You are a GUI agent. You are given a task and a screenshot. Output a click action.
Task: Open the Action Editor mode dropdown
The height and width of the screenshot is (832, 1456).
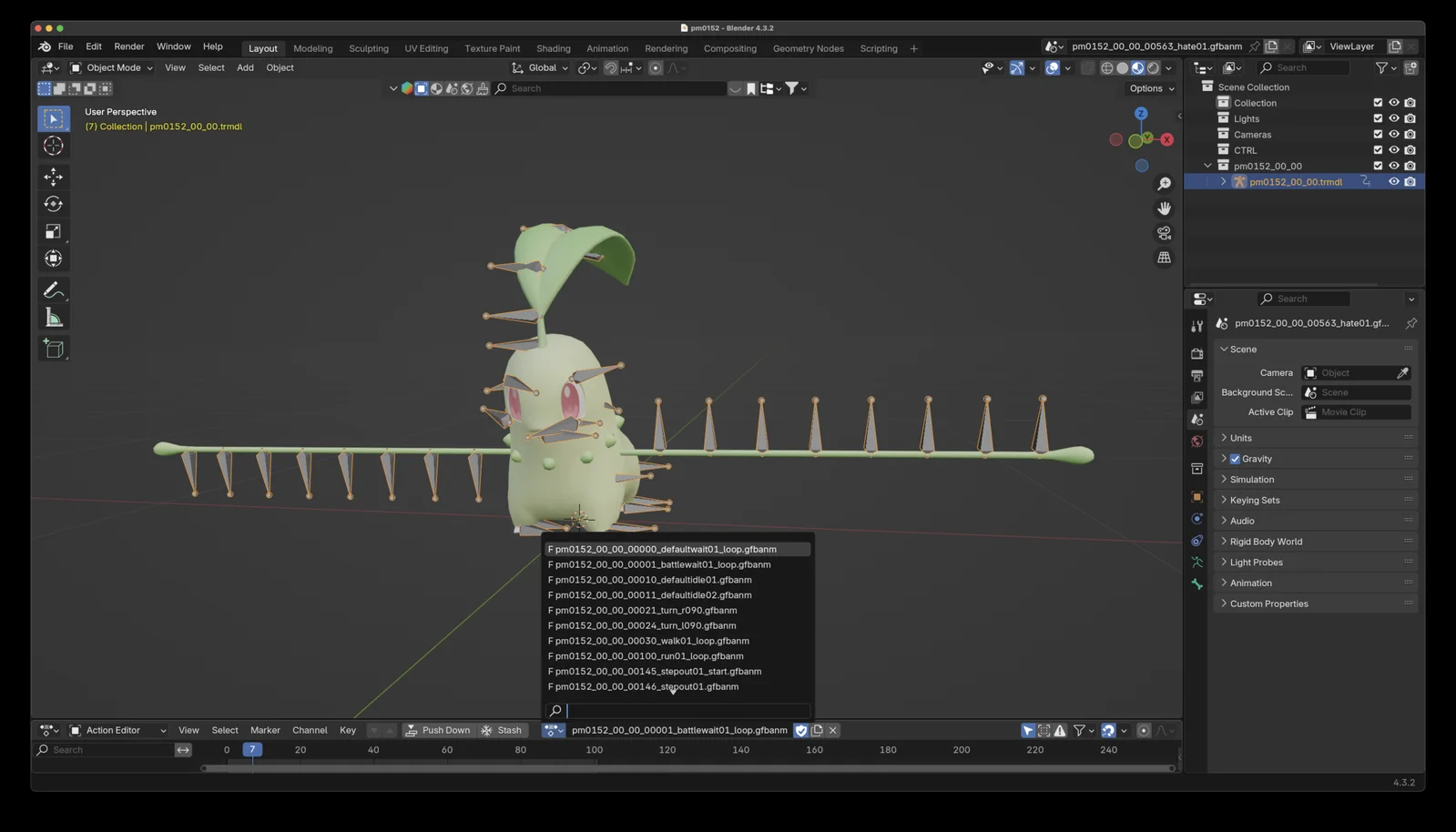(x=118, y=730)
